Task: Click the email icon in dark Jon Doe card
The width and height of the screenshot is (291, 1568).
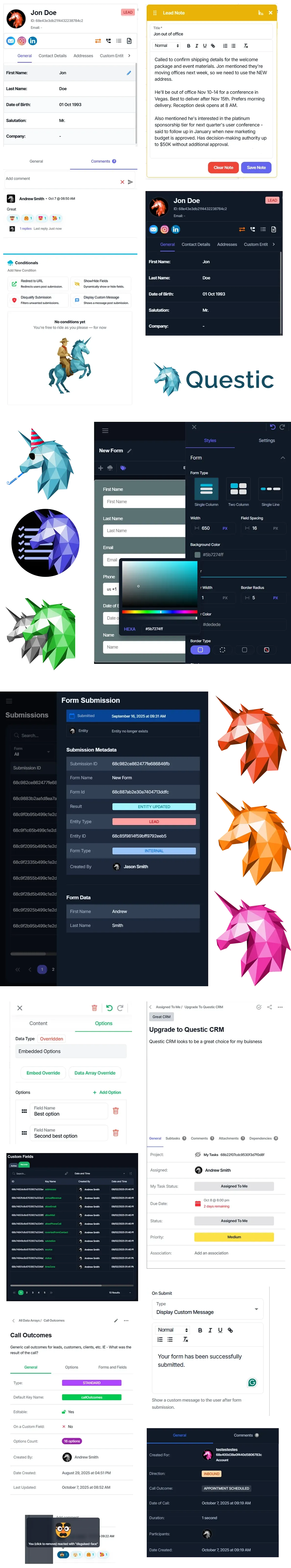Action: (153, 230)
